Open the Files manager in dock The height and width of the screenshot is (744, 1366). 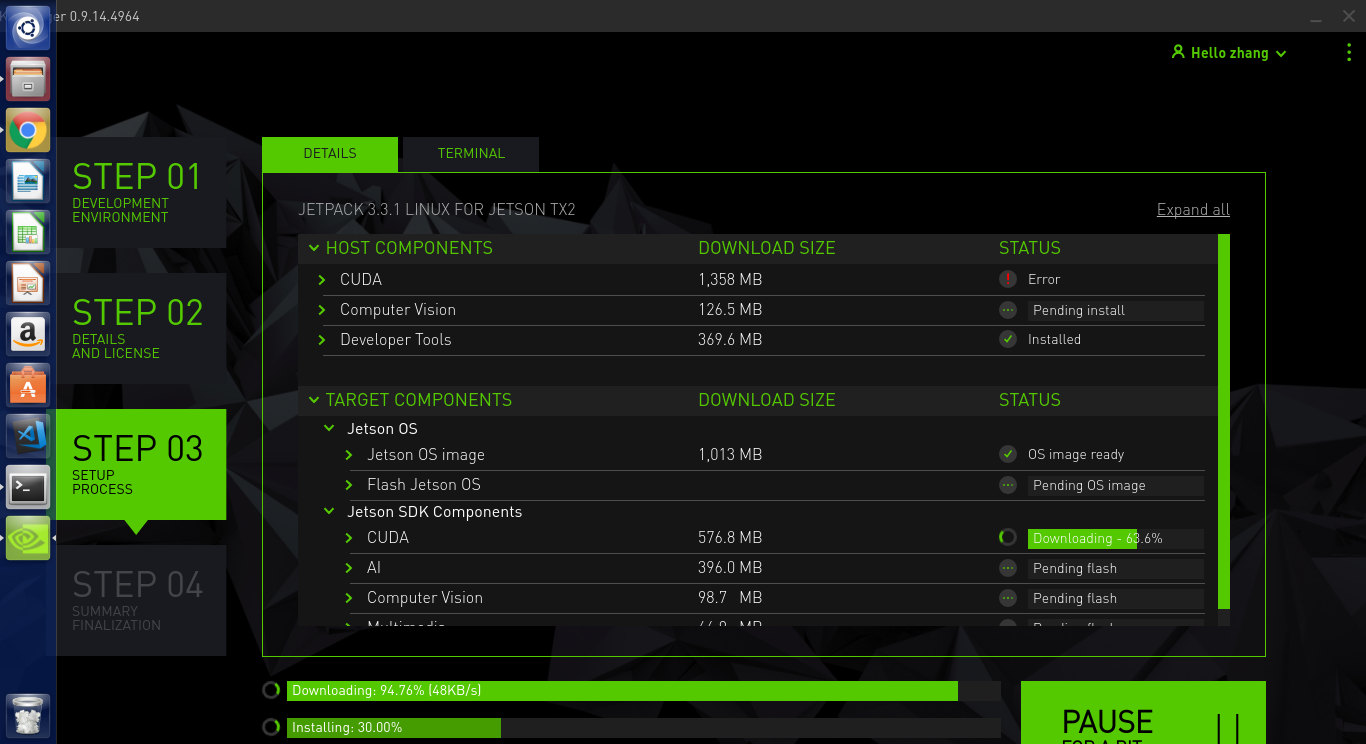(x=28, y=79)
